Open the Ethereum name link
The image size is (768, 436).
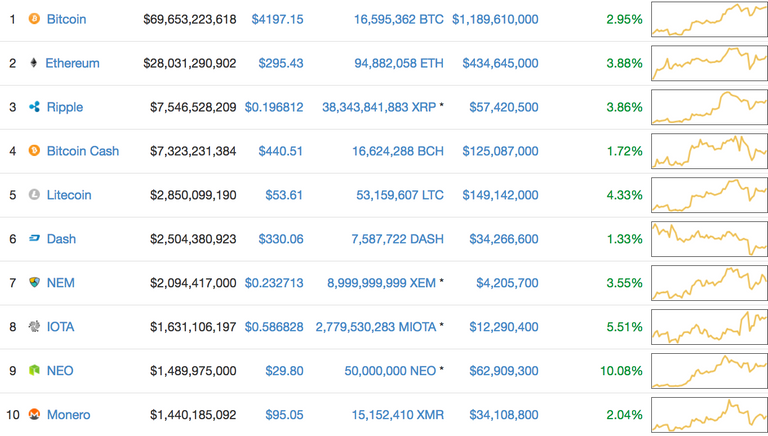point(72,63)
